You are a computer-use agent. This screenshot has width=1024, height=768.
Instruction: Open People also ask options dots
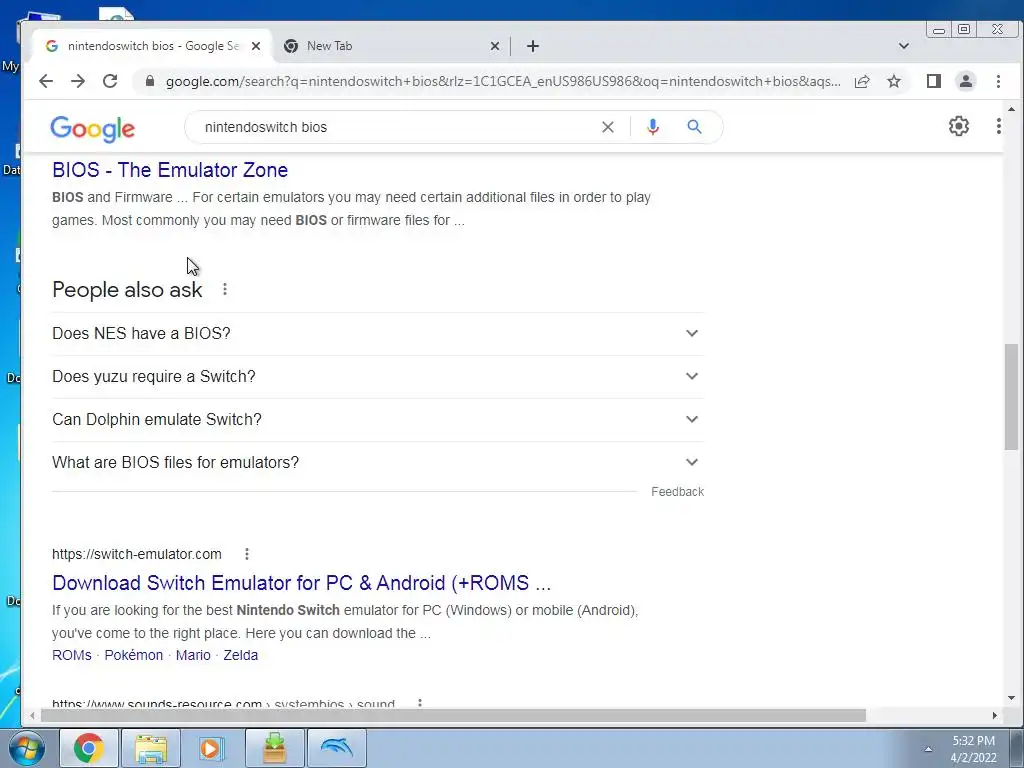[x=225, y=289]
